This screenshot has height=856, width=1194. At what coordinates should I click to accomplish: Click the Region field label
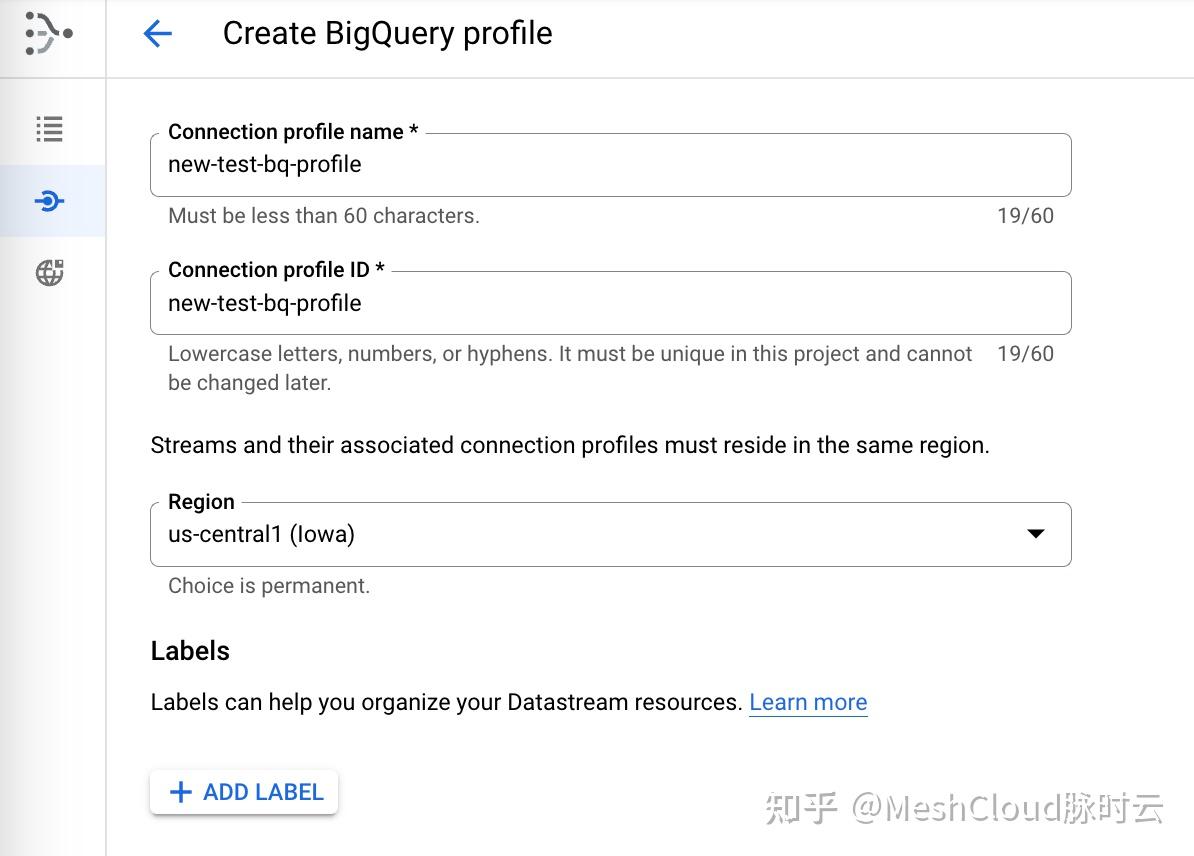click(201, 502)
